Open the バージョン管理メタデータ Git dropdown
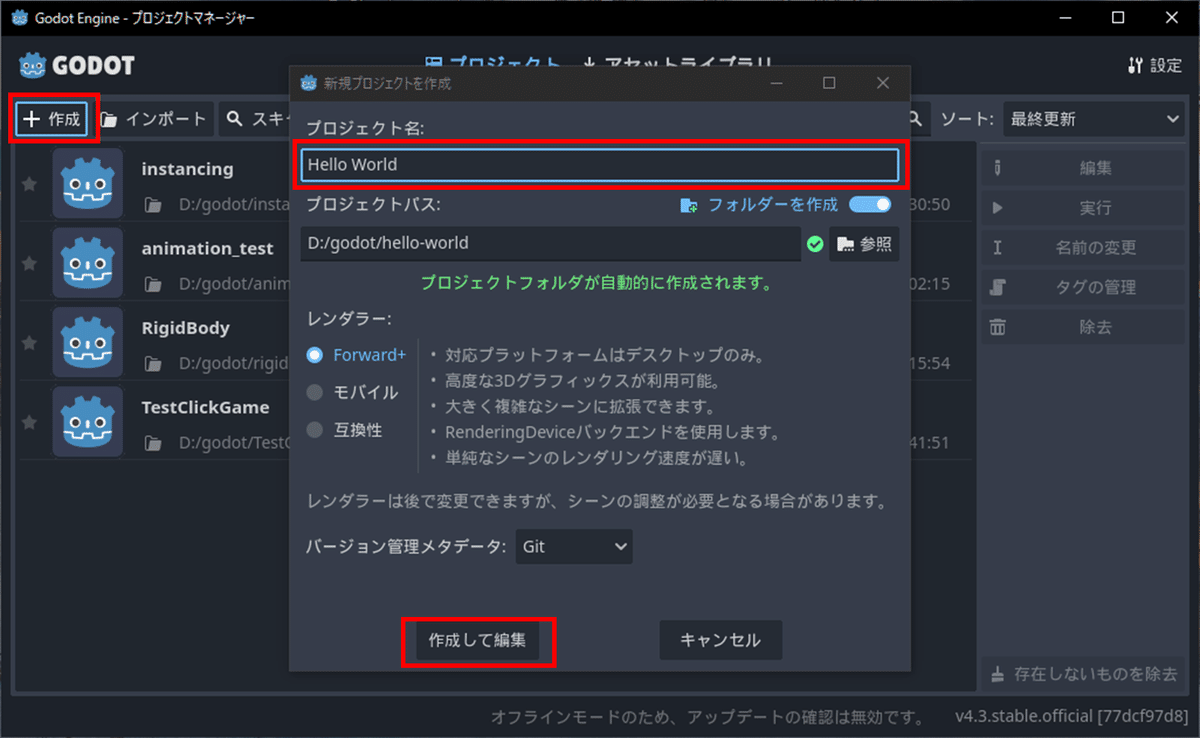This screenshot has height=738, width=1200. [x=573, y=546]
